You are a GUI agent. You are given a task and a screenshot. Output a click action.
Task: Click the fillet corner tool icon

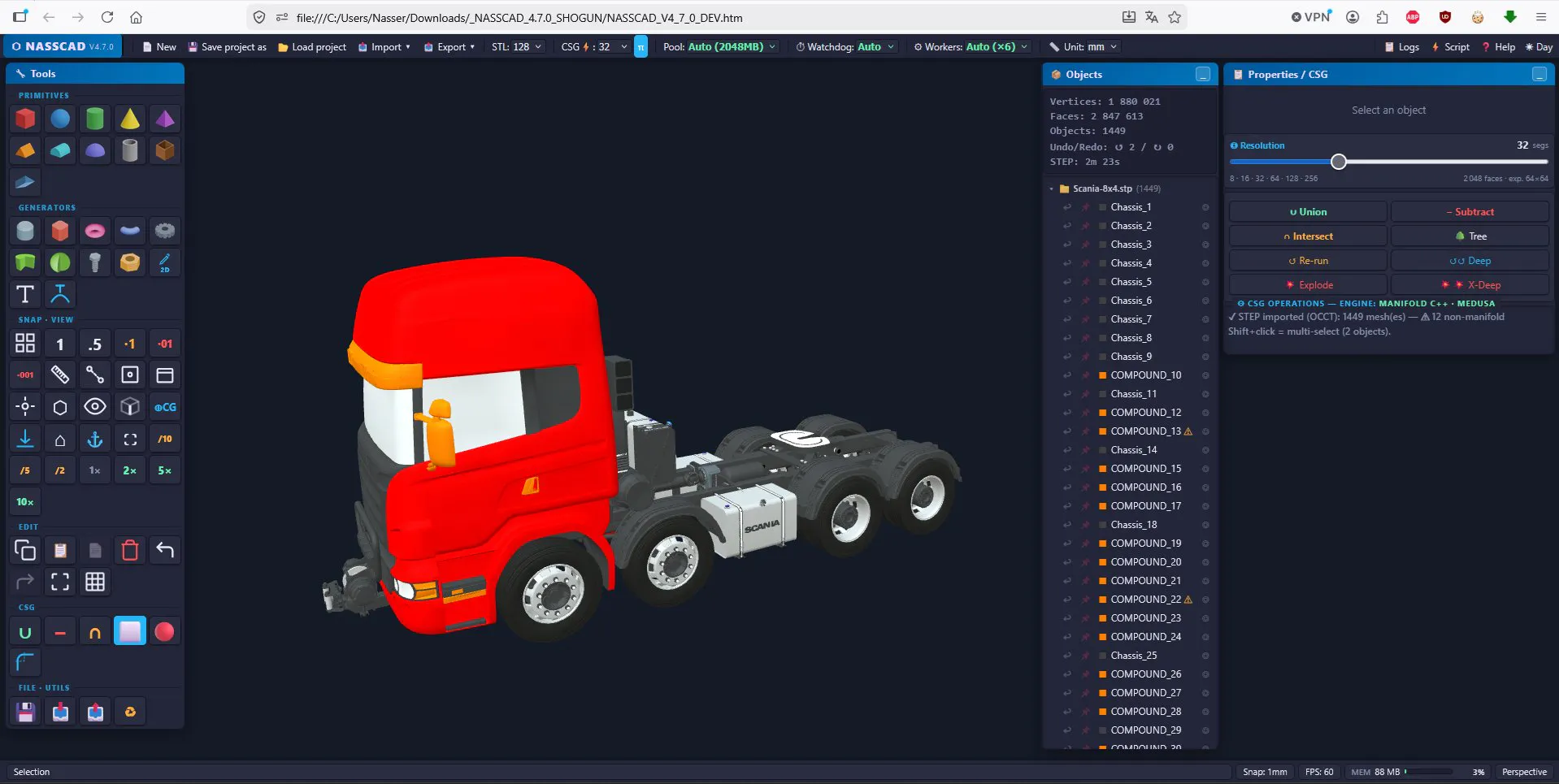(25, 663)
